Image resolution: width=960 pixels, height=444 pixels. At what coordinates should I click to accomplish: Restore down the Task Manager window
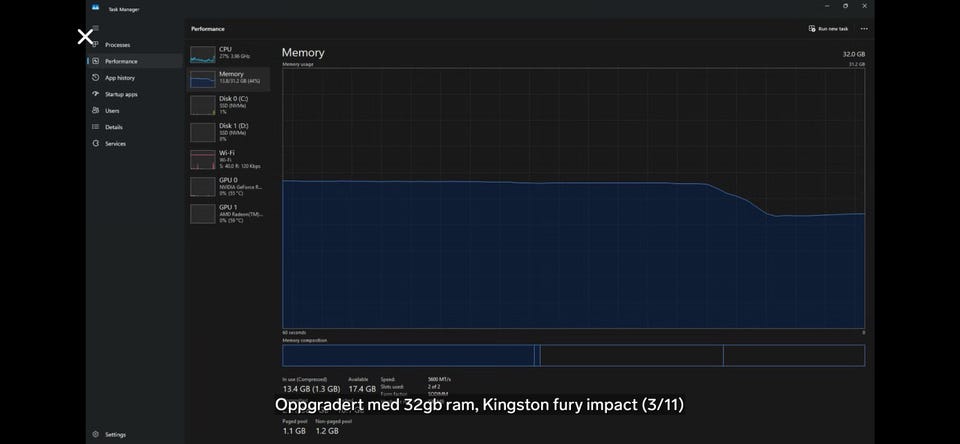846,6
